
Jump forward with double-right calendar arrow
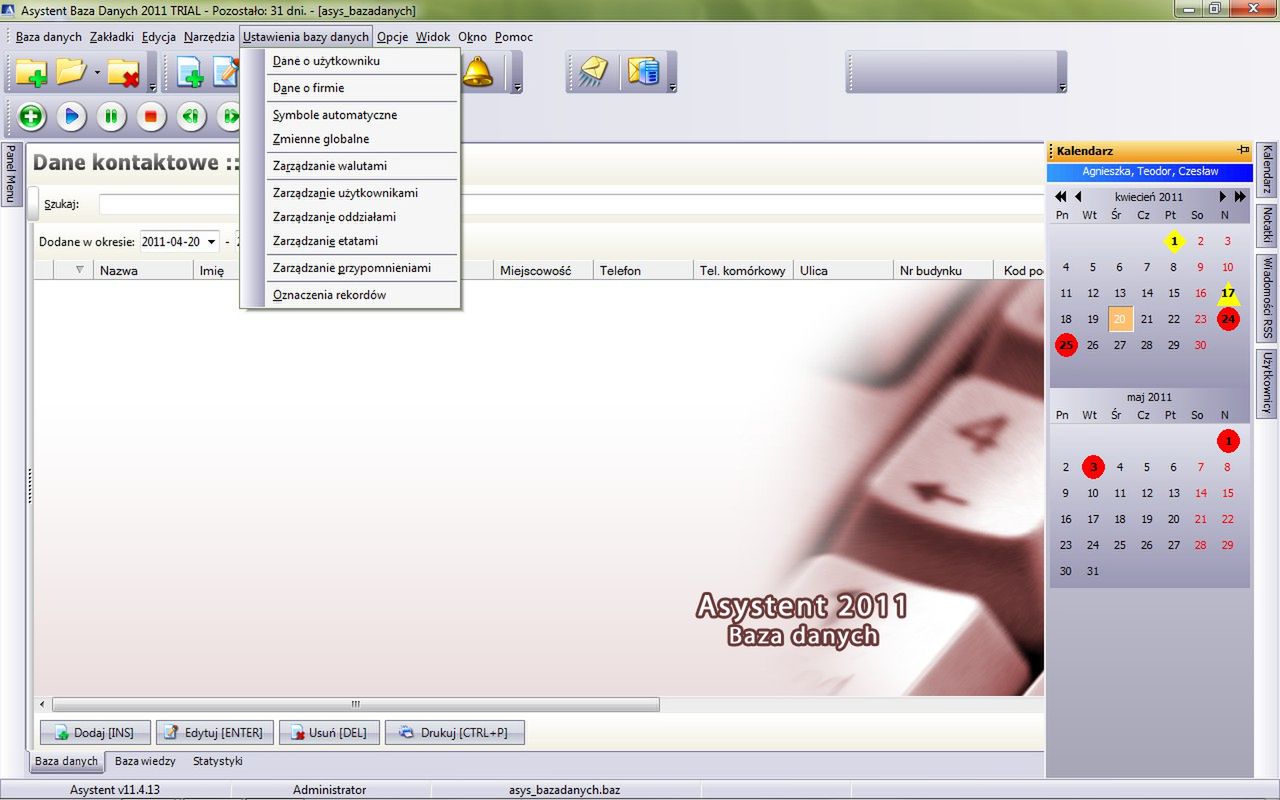[1240, 197]
